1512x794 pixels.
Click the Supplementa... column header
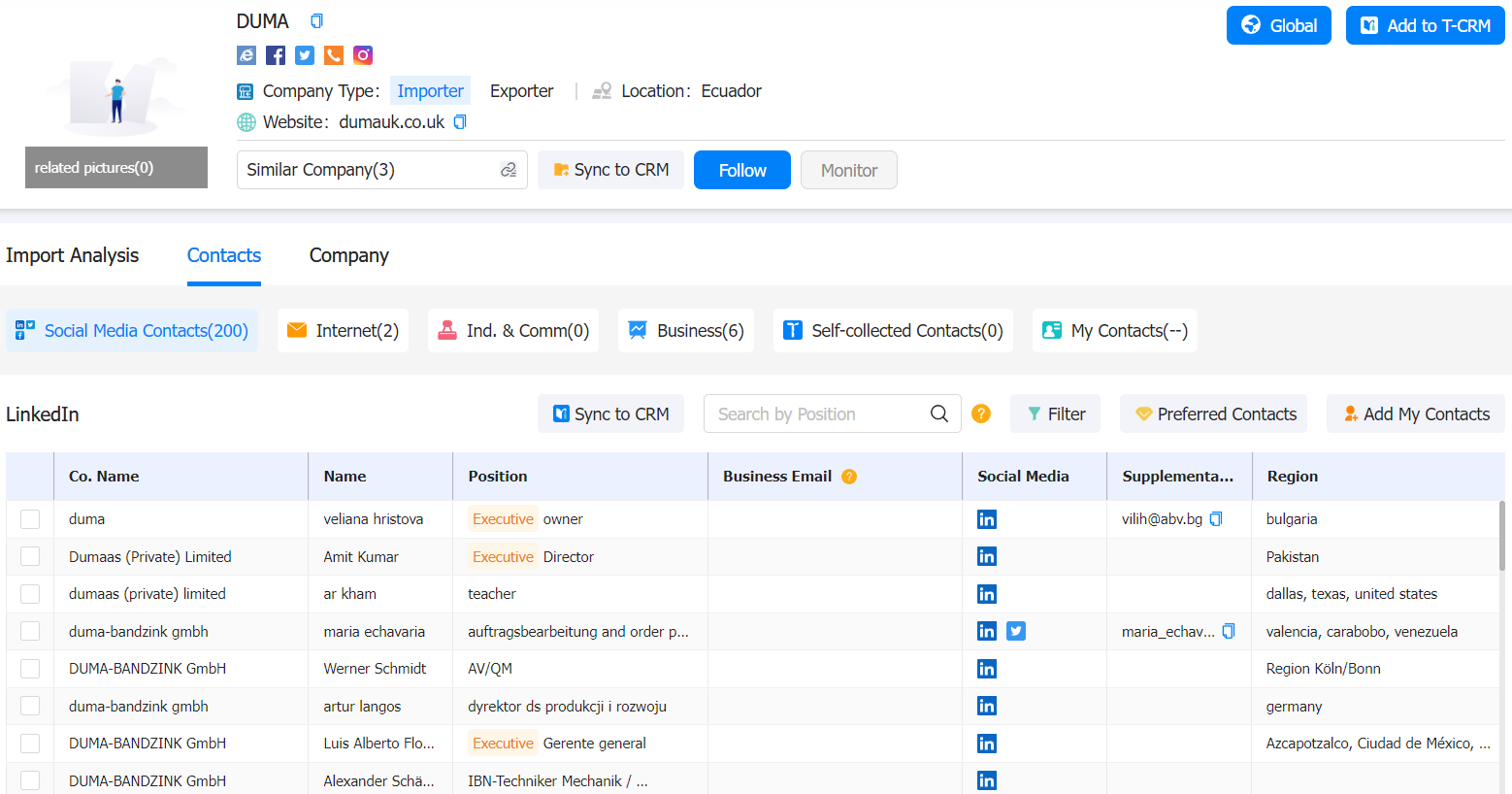pos(1178,477)
